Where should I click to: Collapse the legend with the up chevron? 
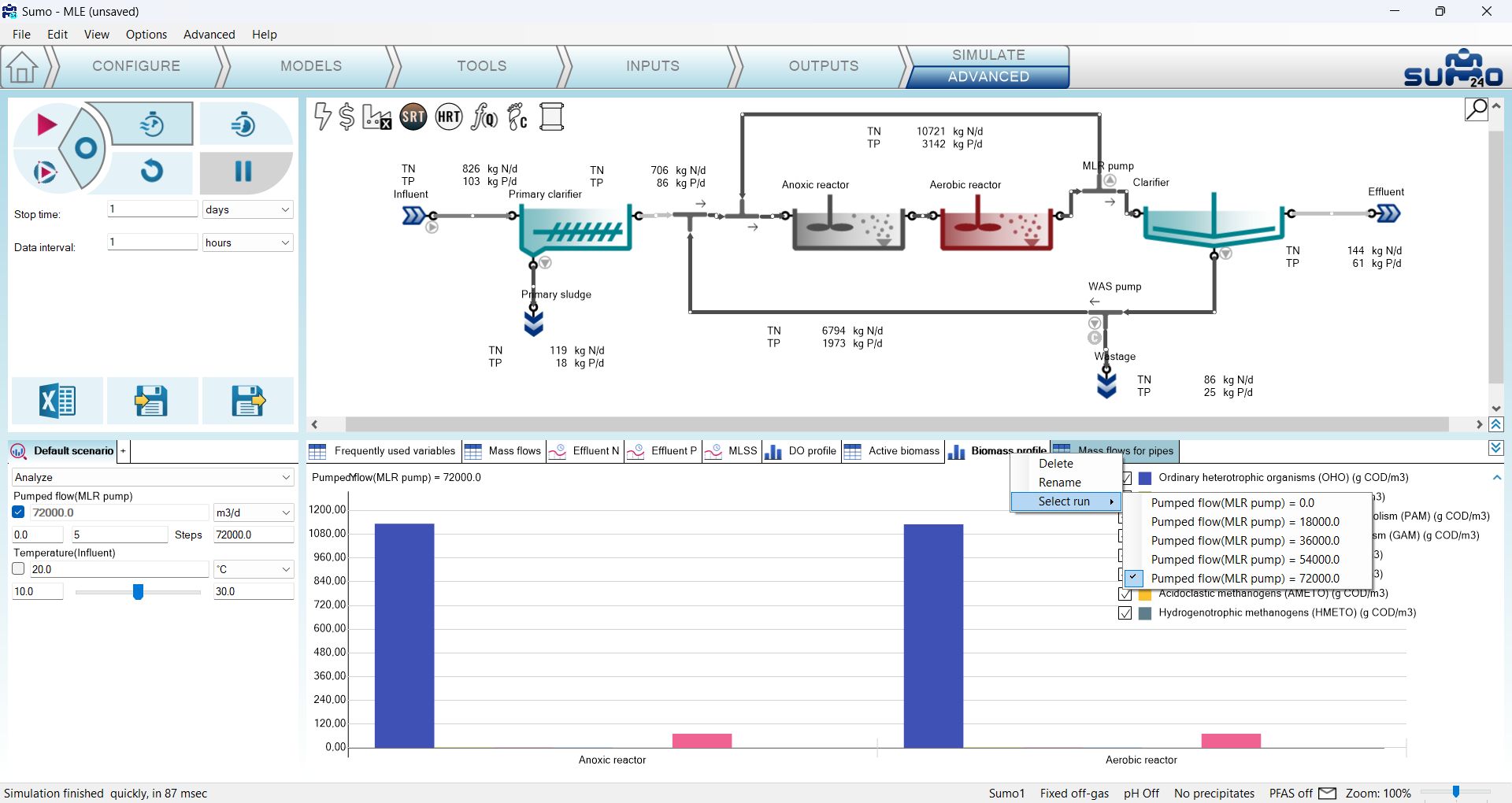(1496, 477)
